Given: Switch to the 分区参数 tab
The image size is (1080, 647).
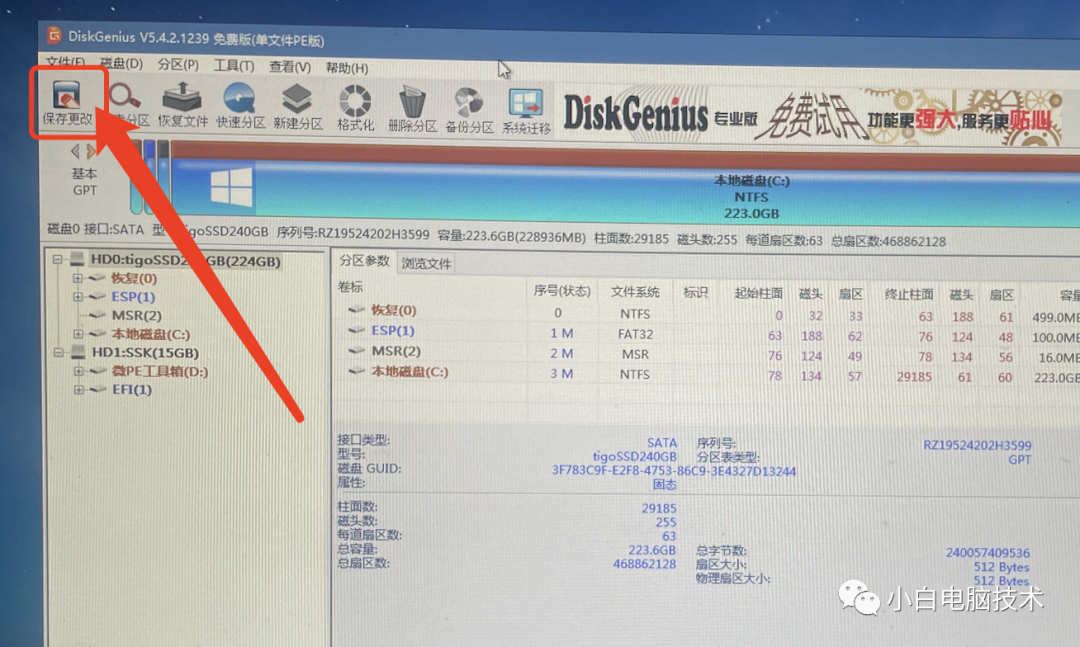Looking at the screenshot, I should [x=364, y=261].
